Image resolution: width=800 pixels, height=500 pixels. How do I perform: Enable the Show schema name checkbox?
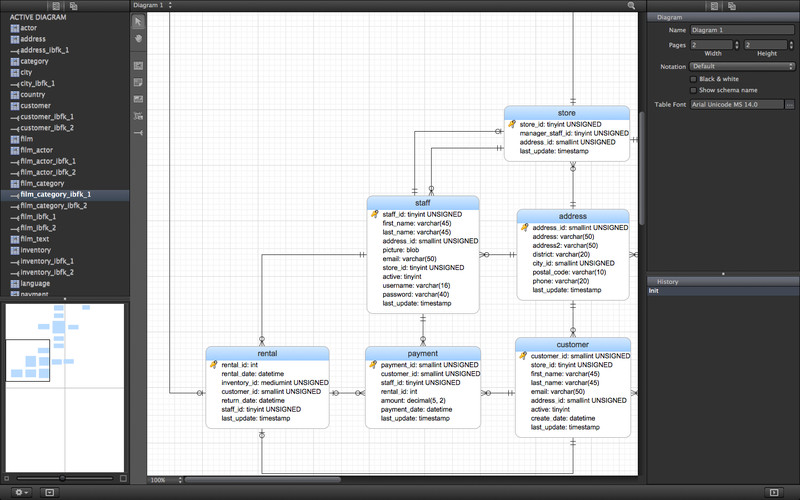(694, 90)
